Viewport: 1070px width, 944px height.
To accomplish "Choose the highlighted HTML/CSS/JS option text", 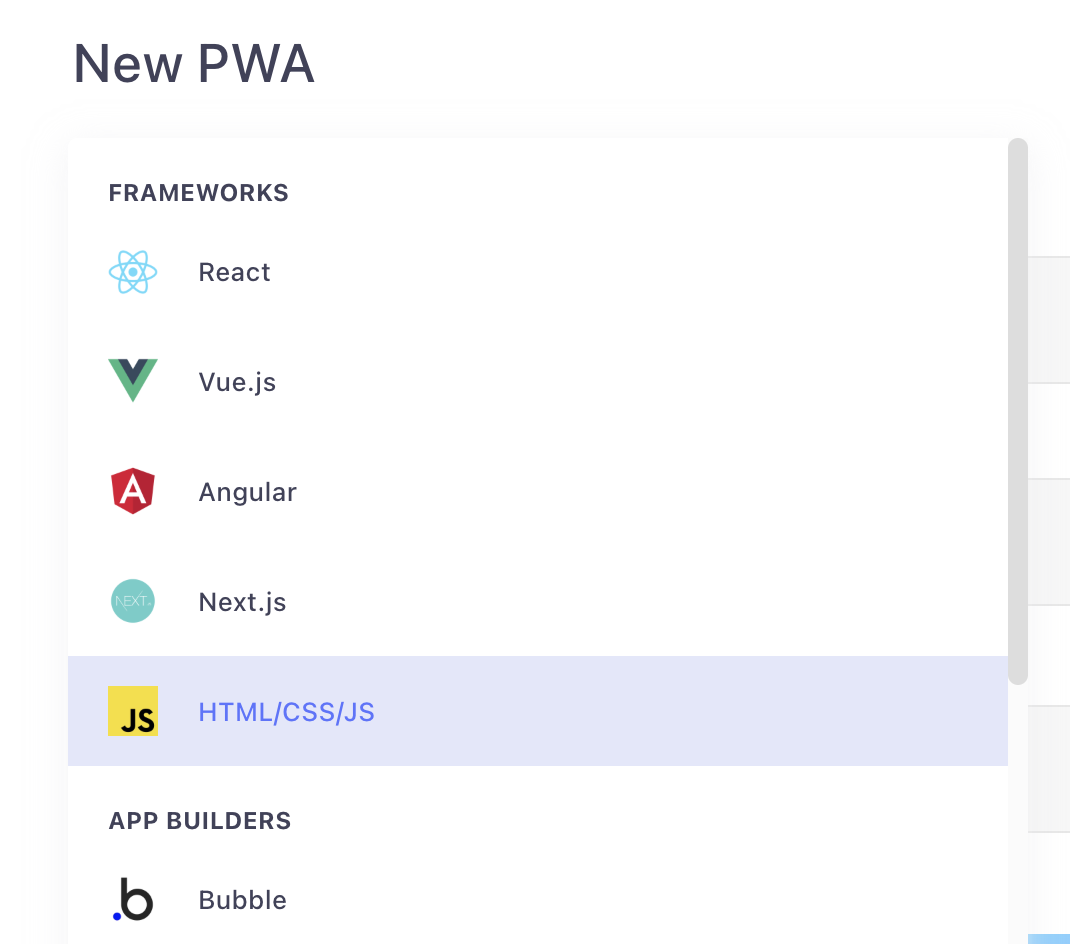I will click(287, 712).
